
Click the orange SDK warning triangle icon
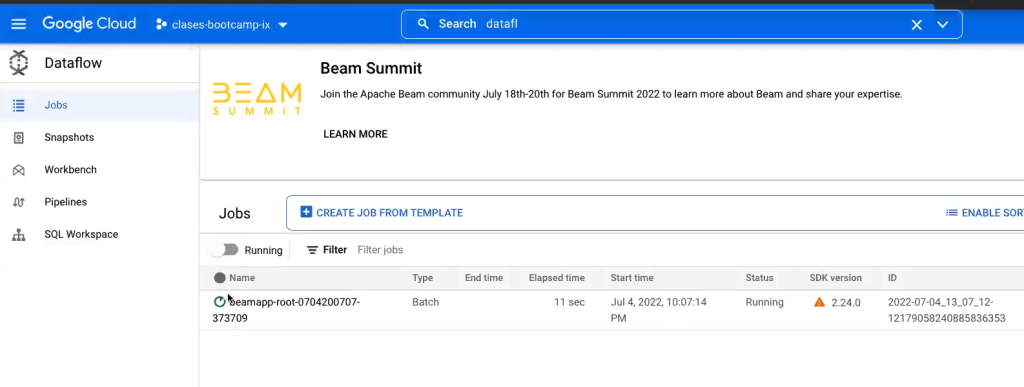[819, 302]
